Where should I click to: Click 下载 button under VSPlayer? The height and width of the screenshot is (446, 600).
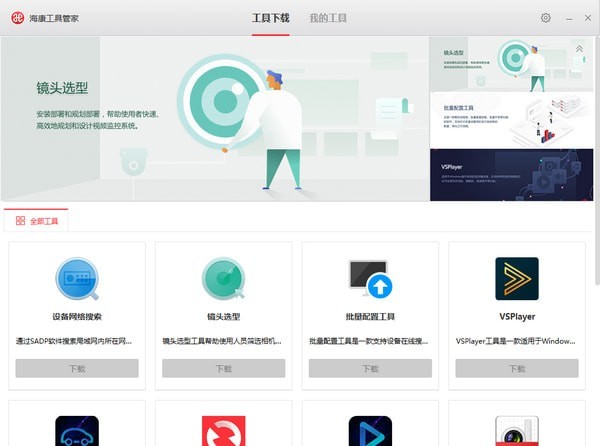pos(517,369)
